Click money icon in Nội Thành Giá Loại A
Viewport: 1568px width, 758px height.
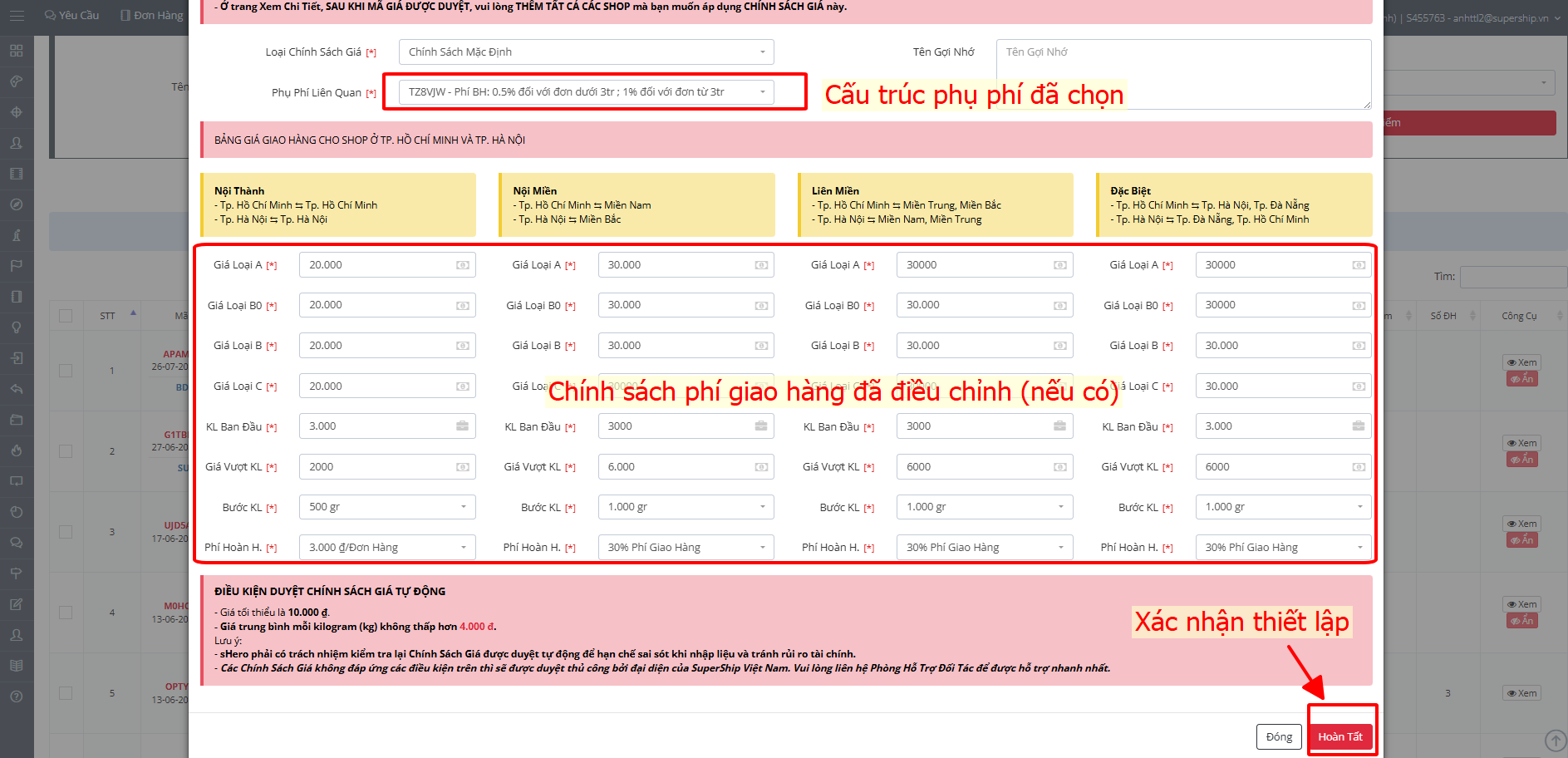click(463, 265)
